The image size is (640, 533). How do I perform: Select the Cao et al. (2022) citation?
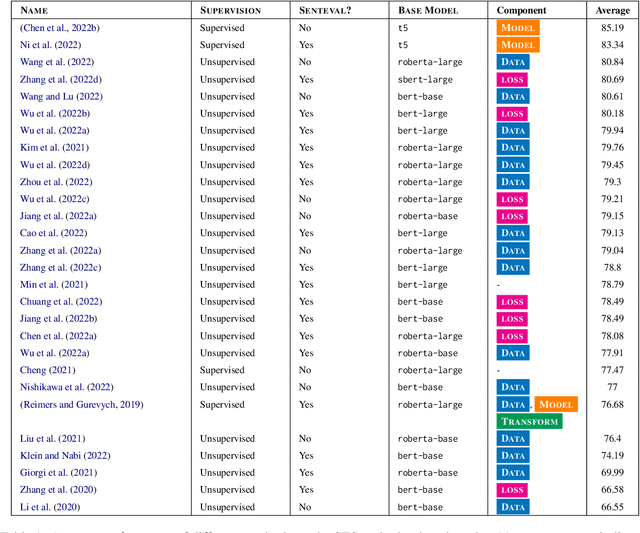[x=54, y=233]
